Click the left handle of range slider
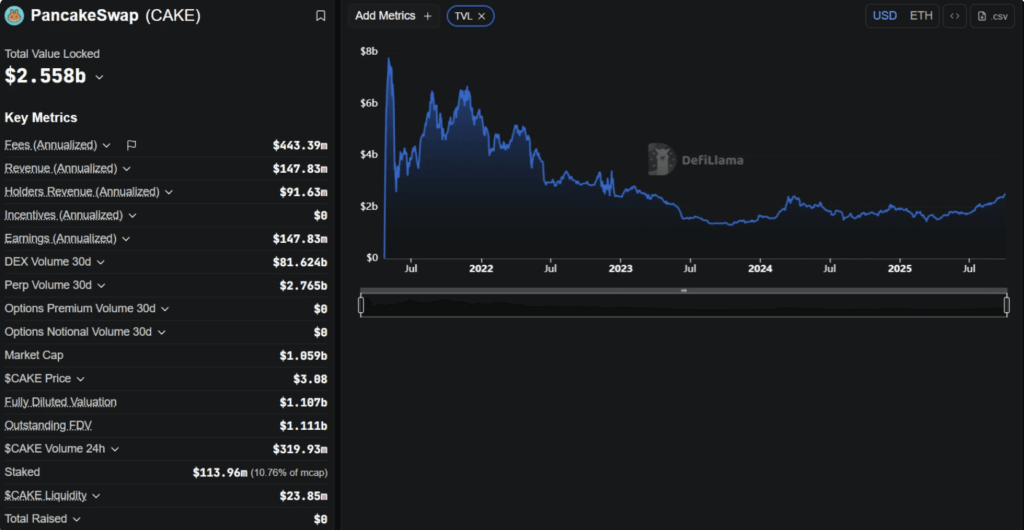Image resolution: width=1024 pixels, height=530 pixels. click(361, 306)
